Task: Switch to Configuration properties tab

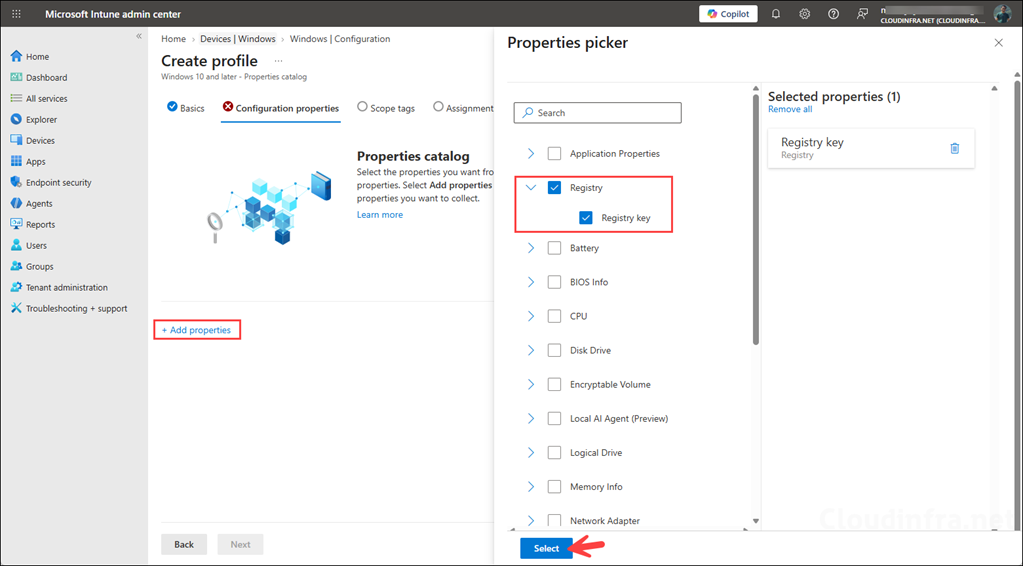Action: coord(281,108)
